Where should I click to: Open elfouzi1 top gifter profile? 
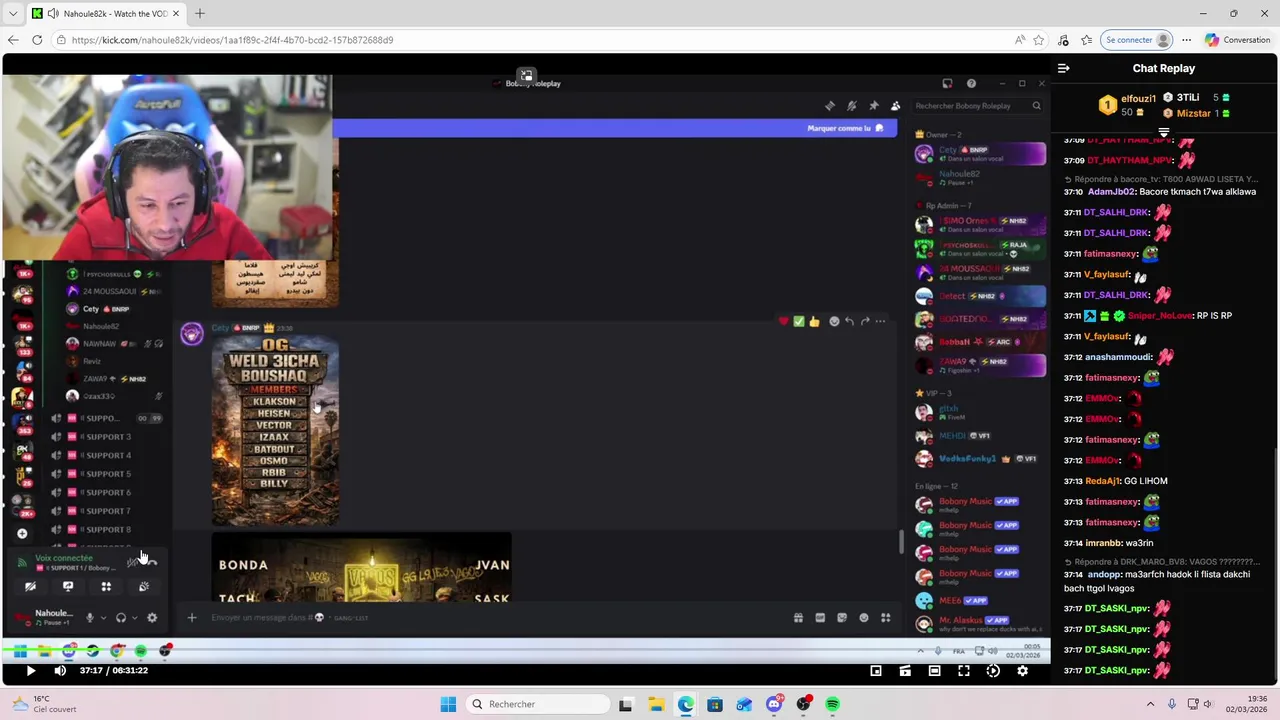click(1138, 98)
